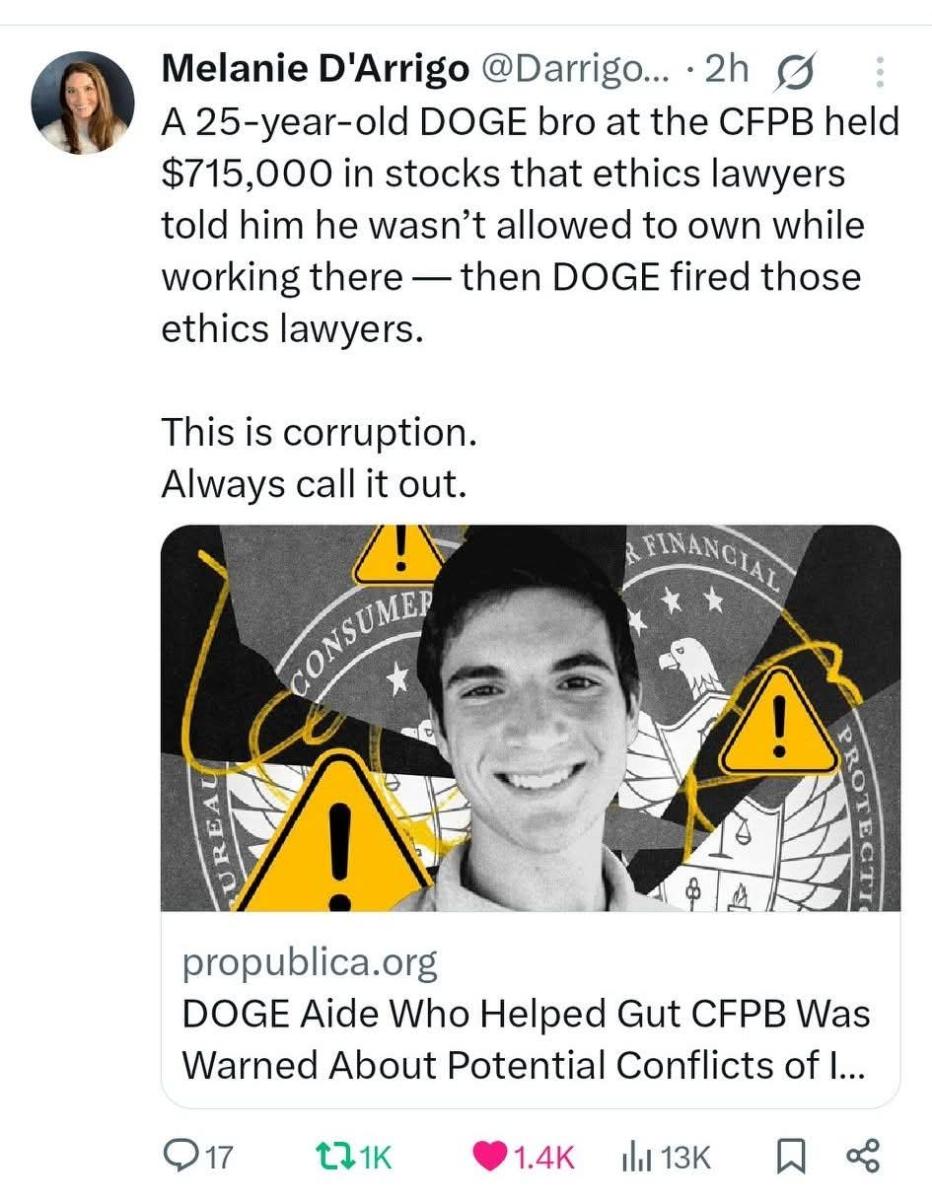Open the @Darrigo handle link

tap(579, 68)
